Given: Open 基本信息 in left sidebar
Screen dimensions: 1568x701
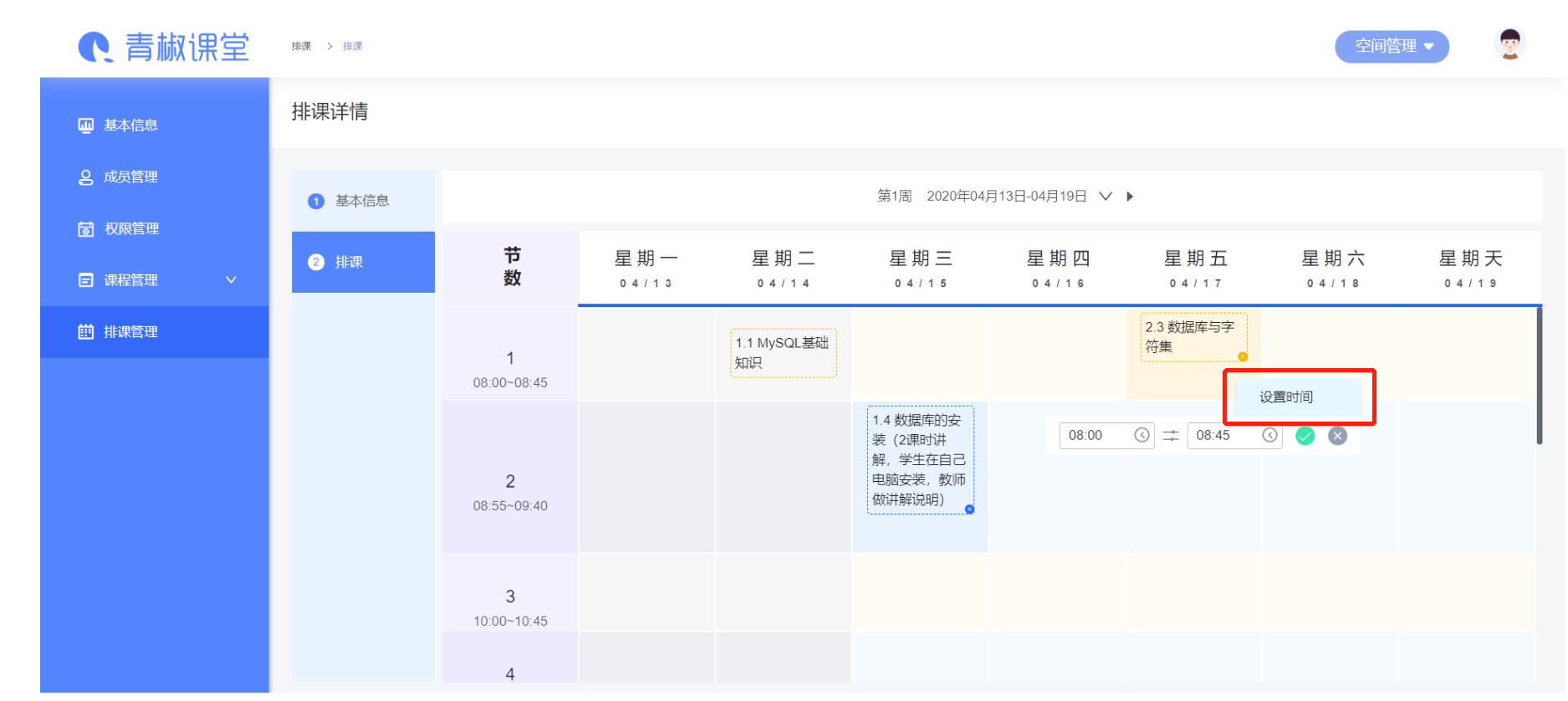Looking at the screenshot, I should point(155,125).
